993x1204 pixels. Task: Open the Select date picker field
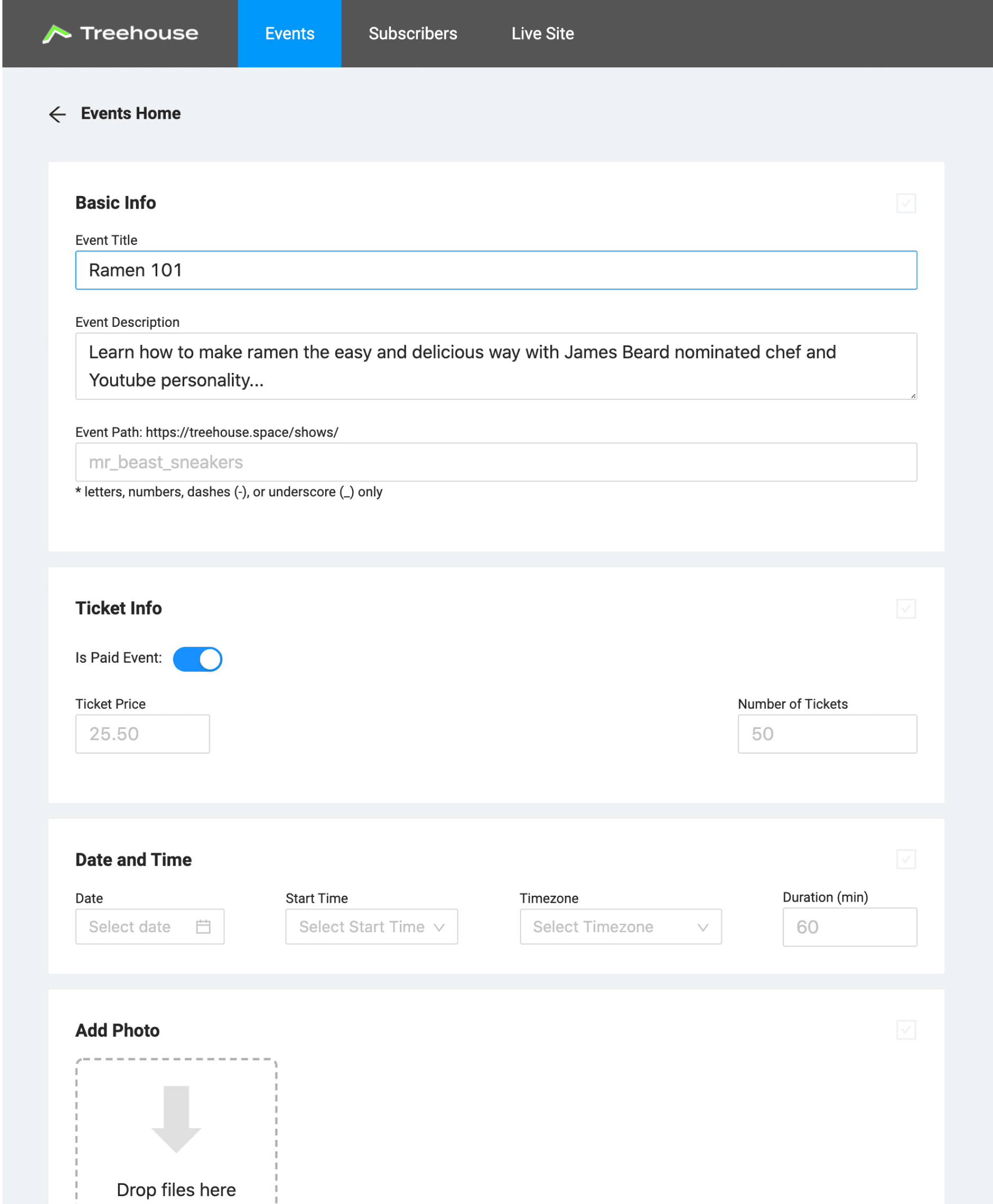(149, 926)
